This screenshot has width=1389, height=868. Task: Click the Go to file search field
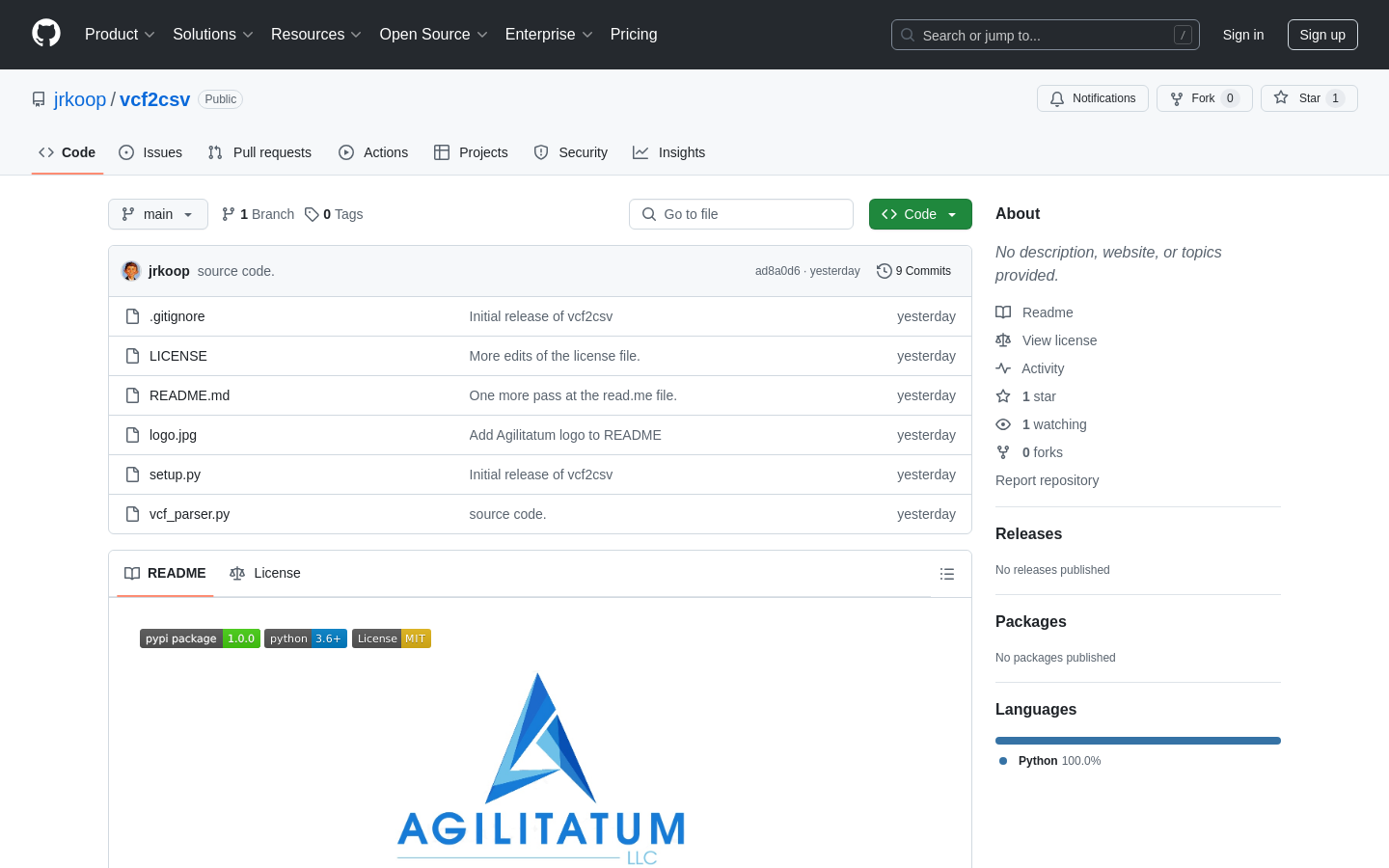(741, 214)
